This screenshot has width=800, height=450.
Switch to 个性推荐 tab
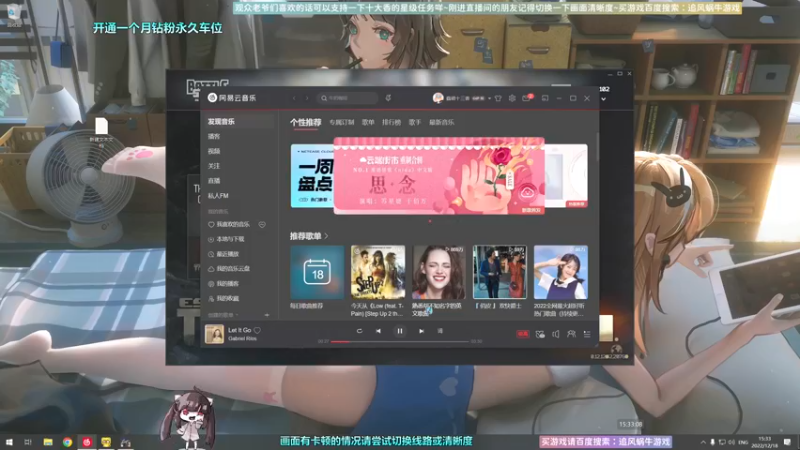click(306, 122)
